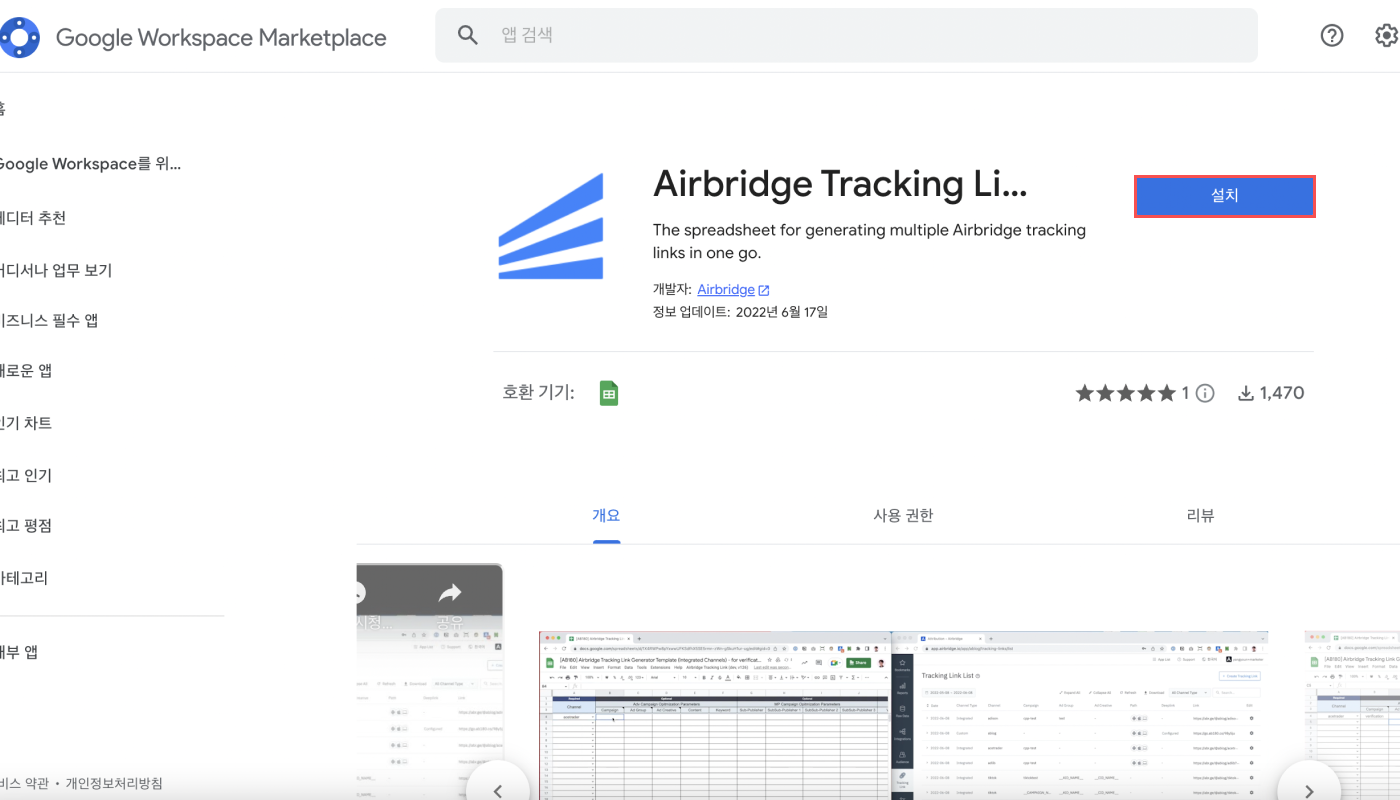Click the Airbridge app logo

coord(551,225)
